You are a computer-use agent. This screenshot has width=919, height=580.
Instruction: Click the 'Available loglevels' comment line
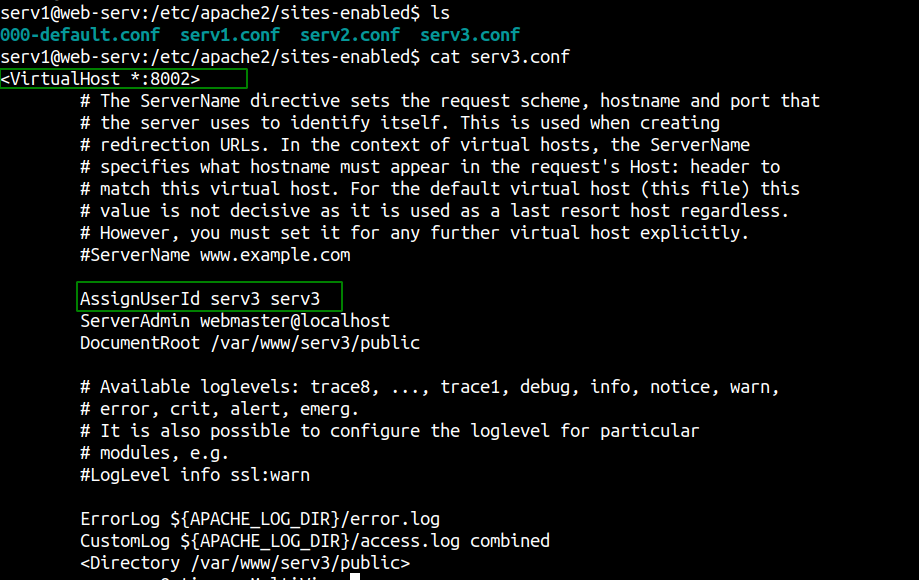[x=430, y=387]
